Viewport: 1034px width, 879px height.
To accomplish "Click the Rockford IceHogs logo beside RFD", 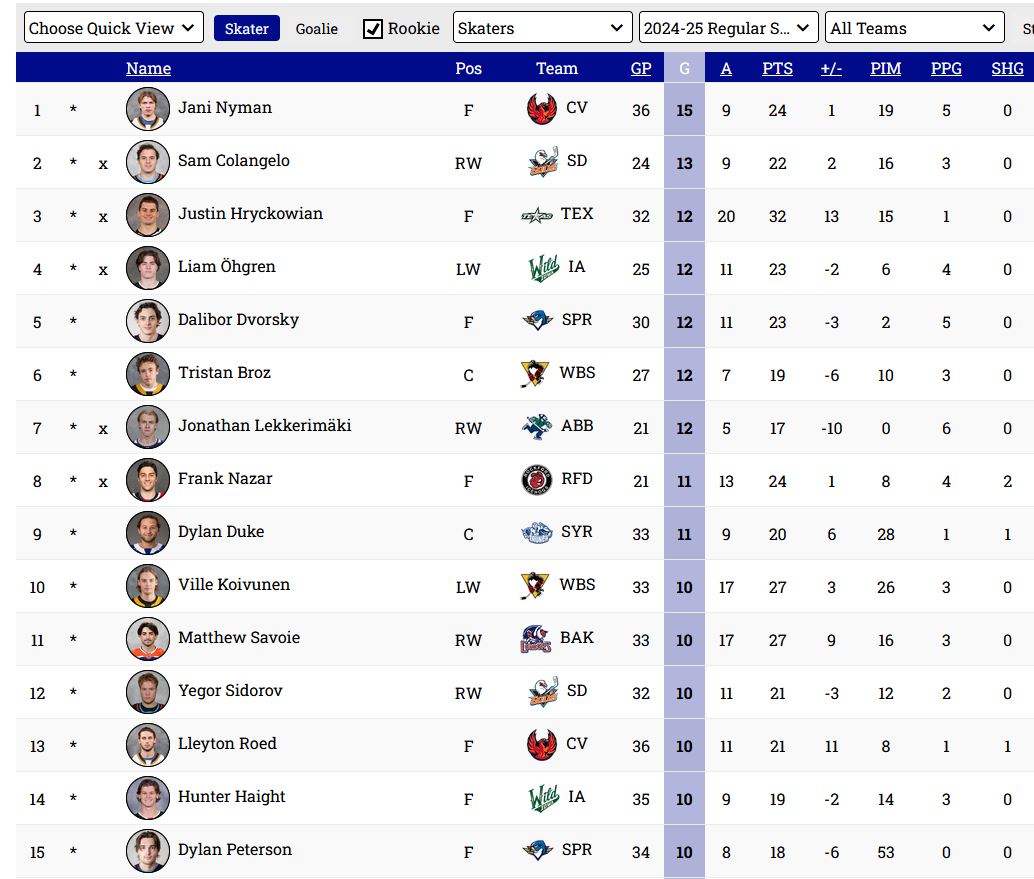I will click(537, 480).
